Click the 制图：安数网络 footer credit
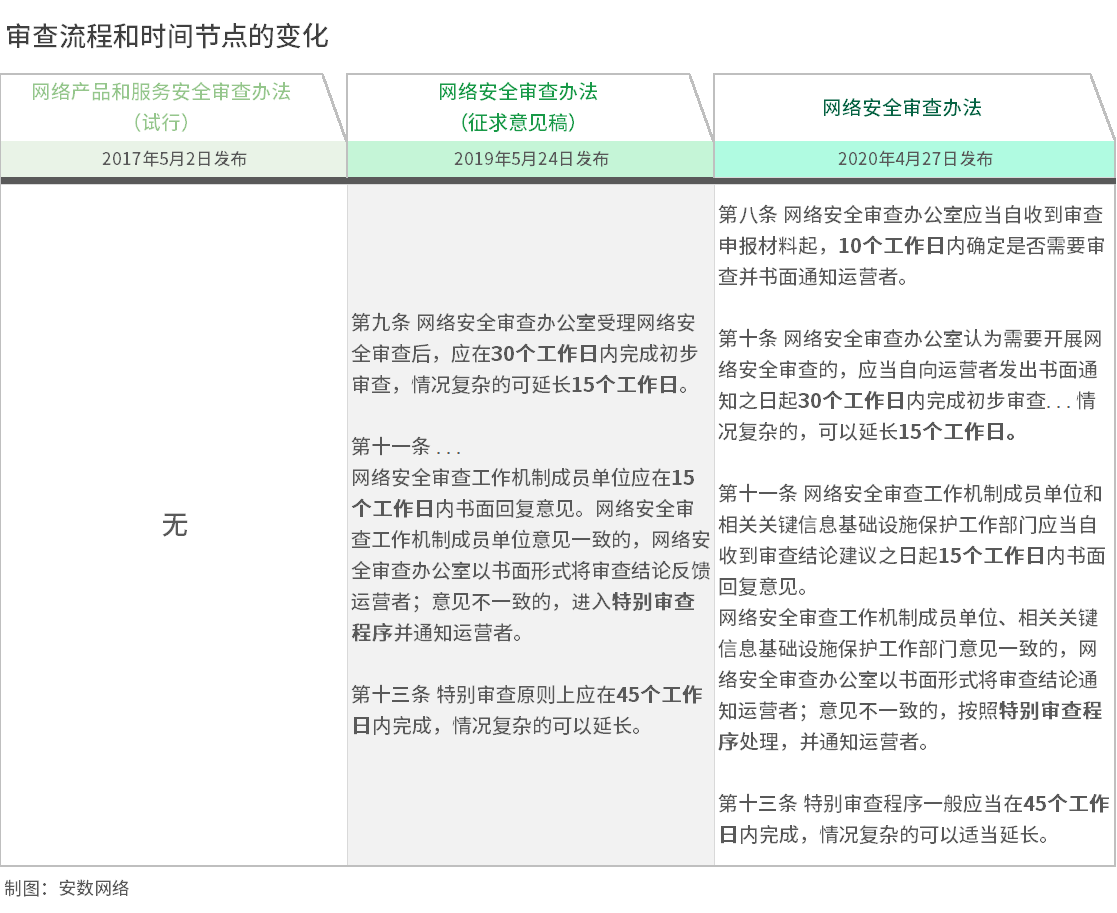 (x=67, y=888)
